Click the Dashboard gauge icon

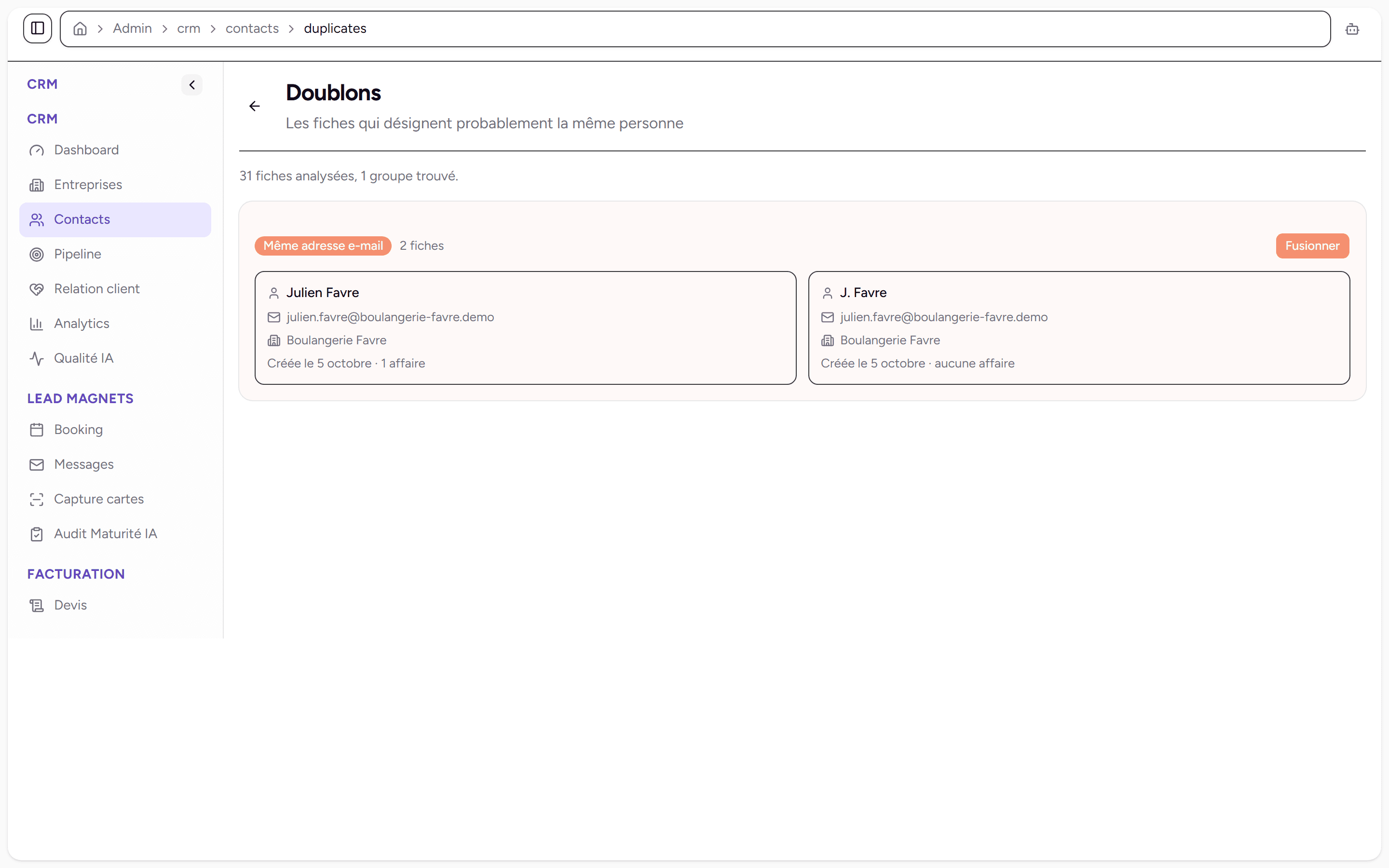tap(37, 150)
